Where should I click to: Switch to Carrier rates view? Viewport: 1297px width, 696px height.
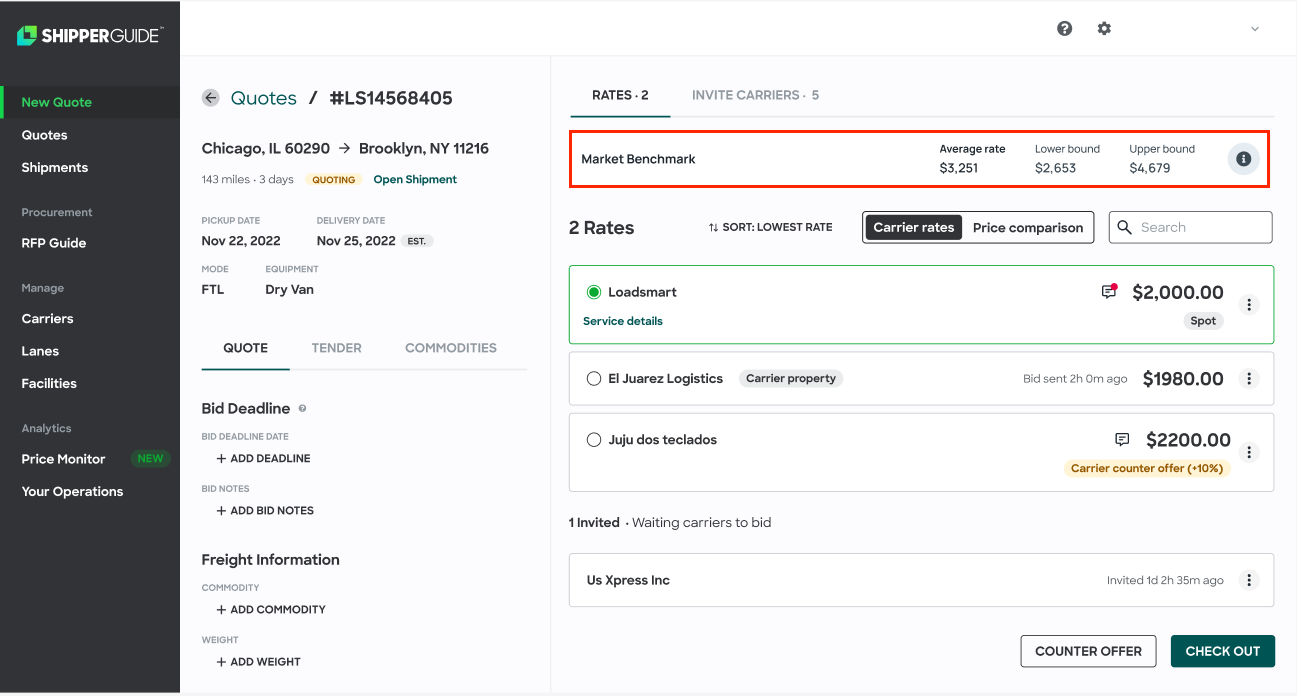914,227
